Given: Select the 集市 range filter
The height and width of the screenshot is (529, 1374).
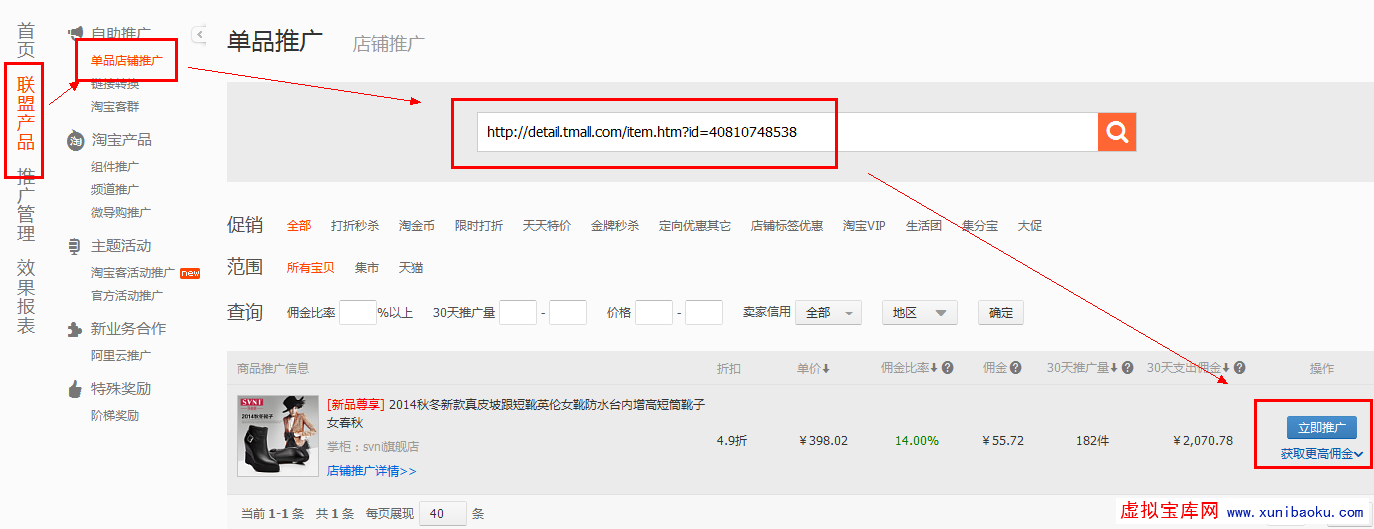Looking at the screenshot, I should tap(367, 267).
